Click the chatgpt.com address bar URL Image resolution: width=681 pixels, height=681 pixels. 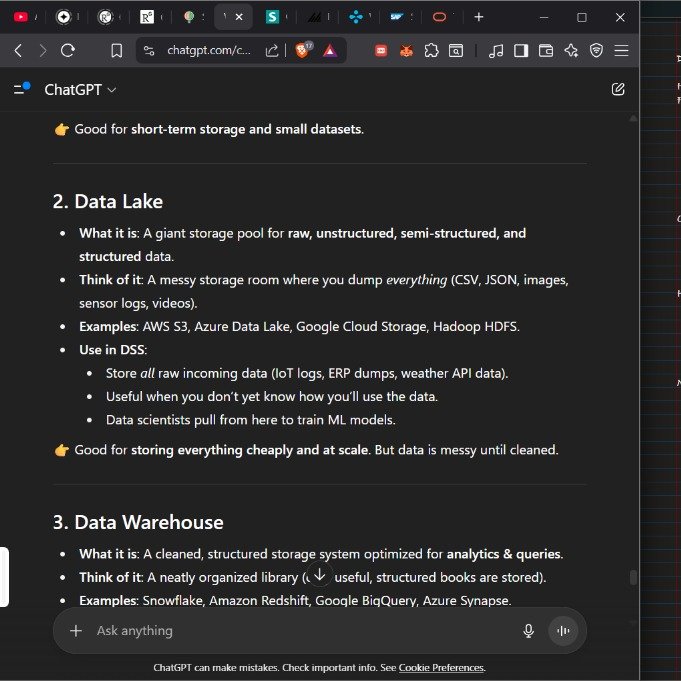coord(209,50)
